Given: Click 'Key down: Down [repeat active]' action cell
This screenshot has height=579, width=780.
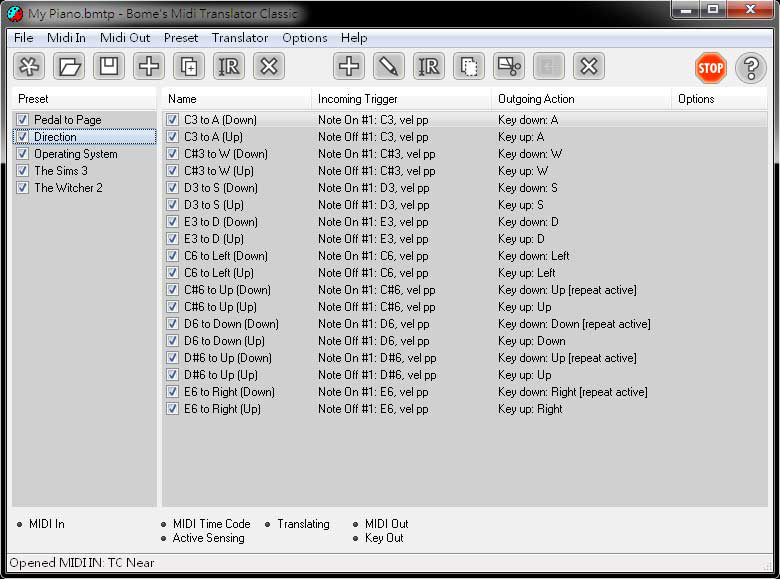Looking at the screenshot, I should 574,324.
